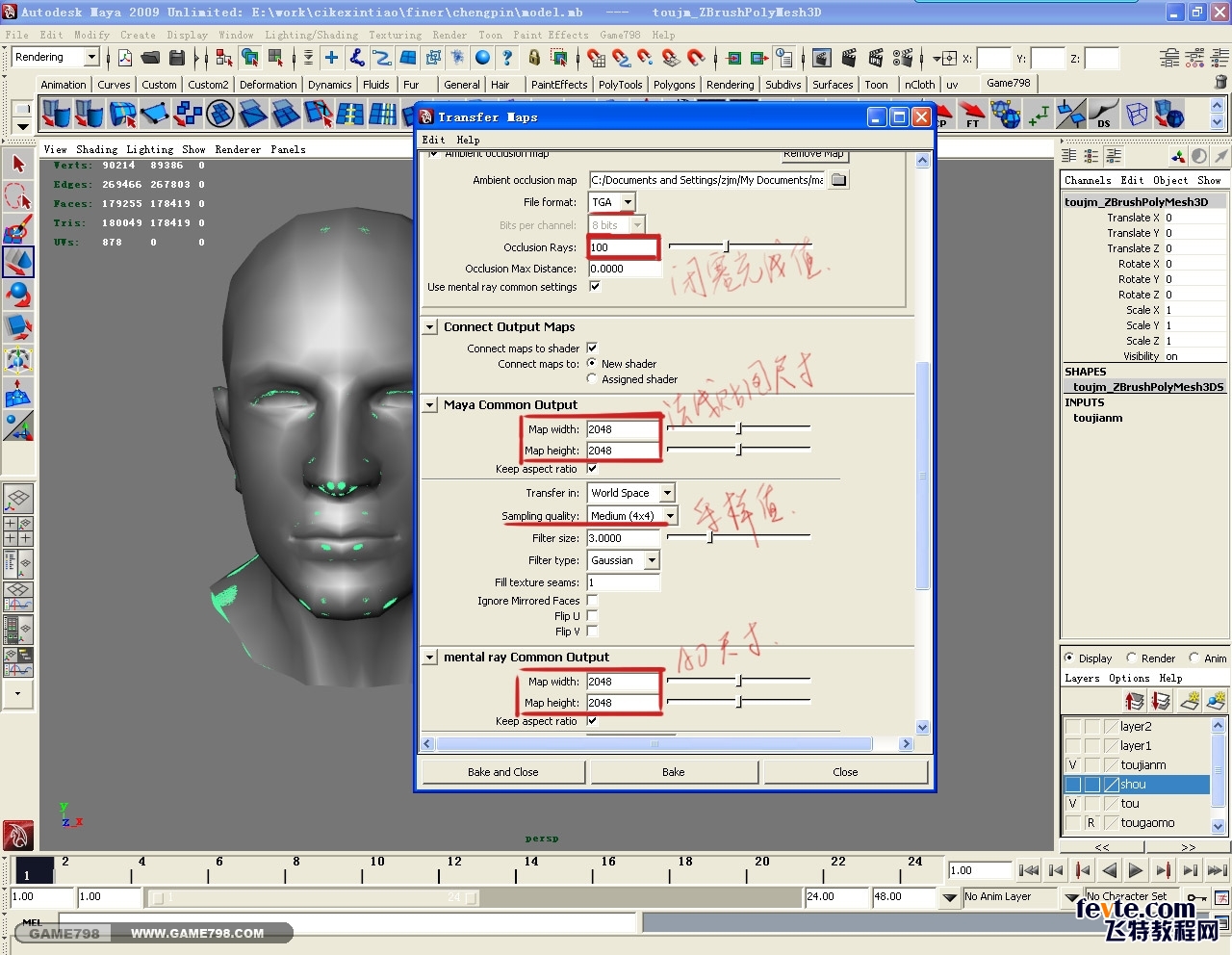Switch to the Polygons shelf tab
This screenshot has height=955, width=1232.
[x=674, y=85]
